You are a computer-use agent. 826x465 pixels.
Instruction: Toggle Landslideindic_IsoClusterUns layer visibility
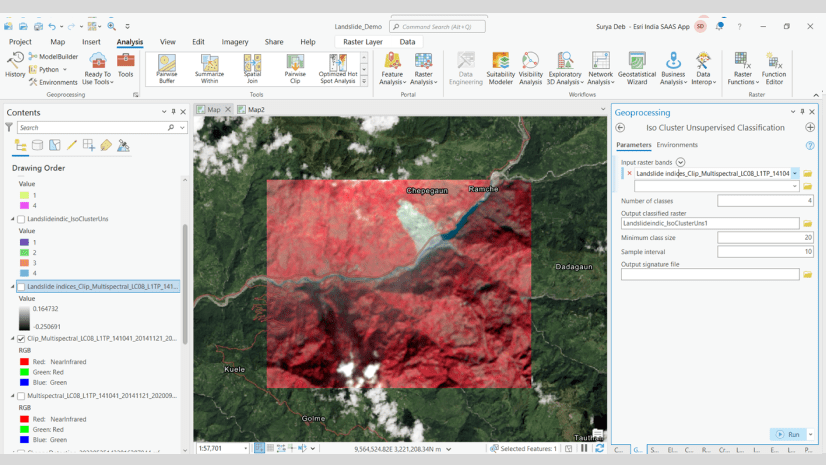tap(21, 219)
